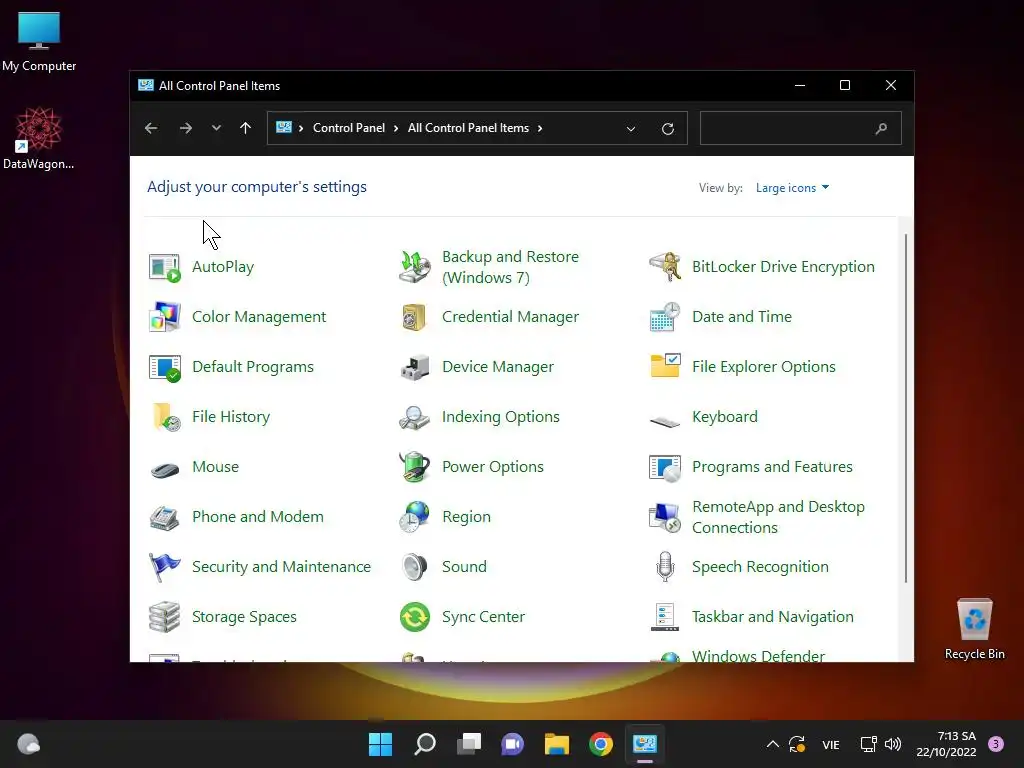
Task: Open the volume control in system tray
Action: (893, 744)
